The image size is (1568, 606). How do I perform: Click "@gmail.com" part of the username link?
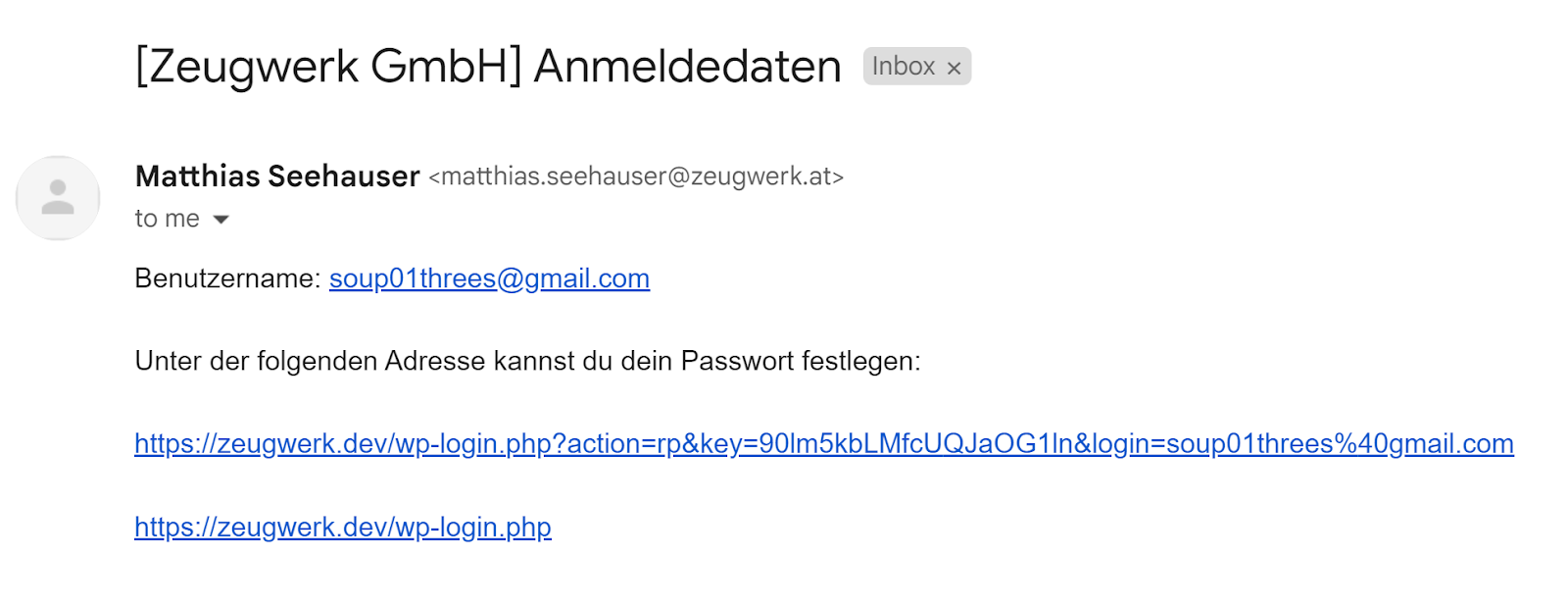point(573,278)
